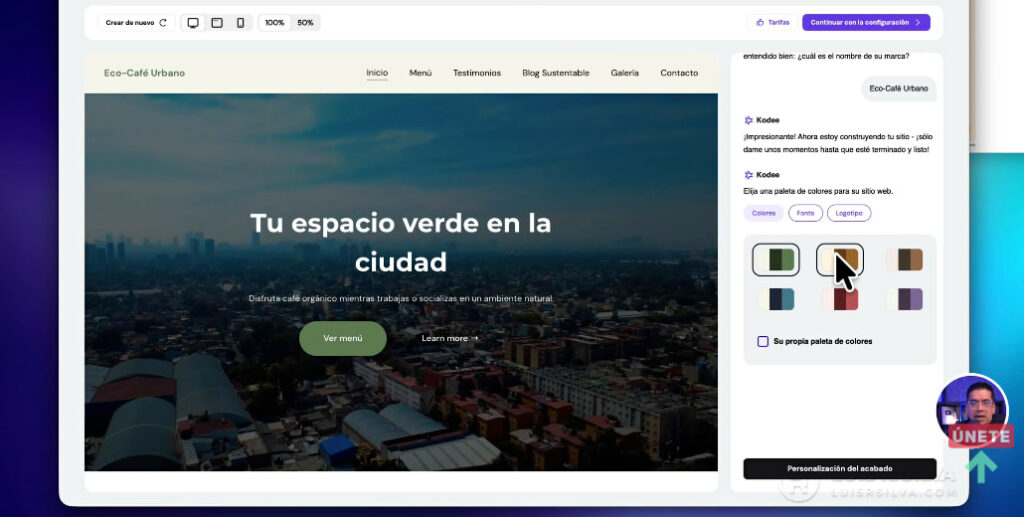Choose the green color palette
Image resolution: width=1024 pixels, height=517 pixels.
coord(776,260)
